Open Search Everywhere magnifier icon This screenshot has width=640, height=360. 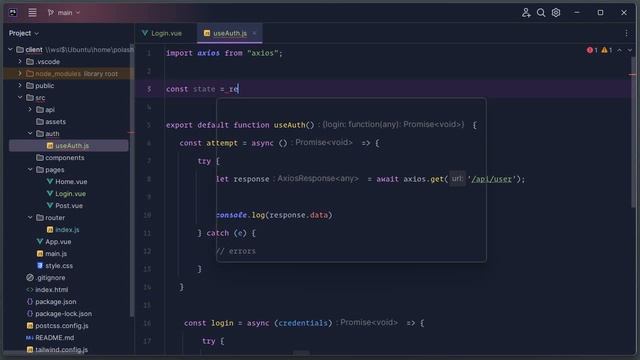pos(541,13)
